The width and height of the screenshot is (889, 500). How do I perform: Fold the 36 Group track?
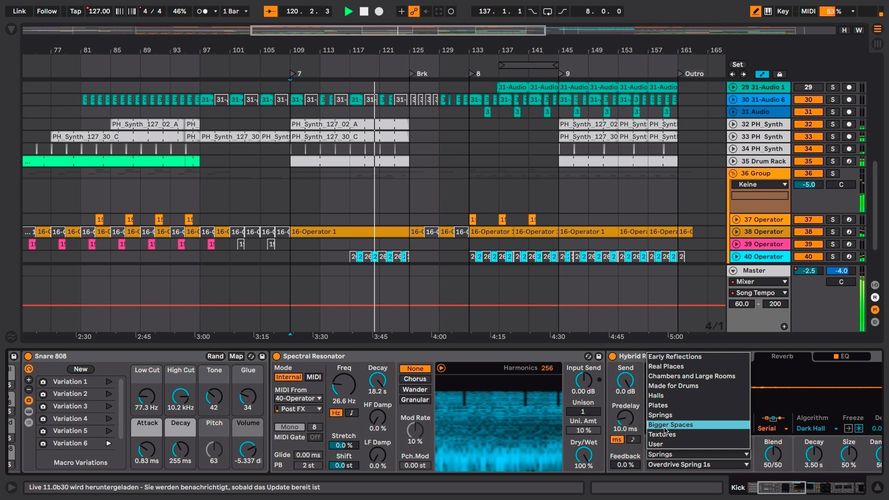pyautogui.click(x=733, y=173)
